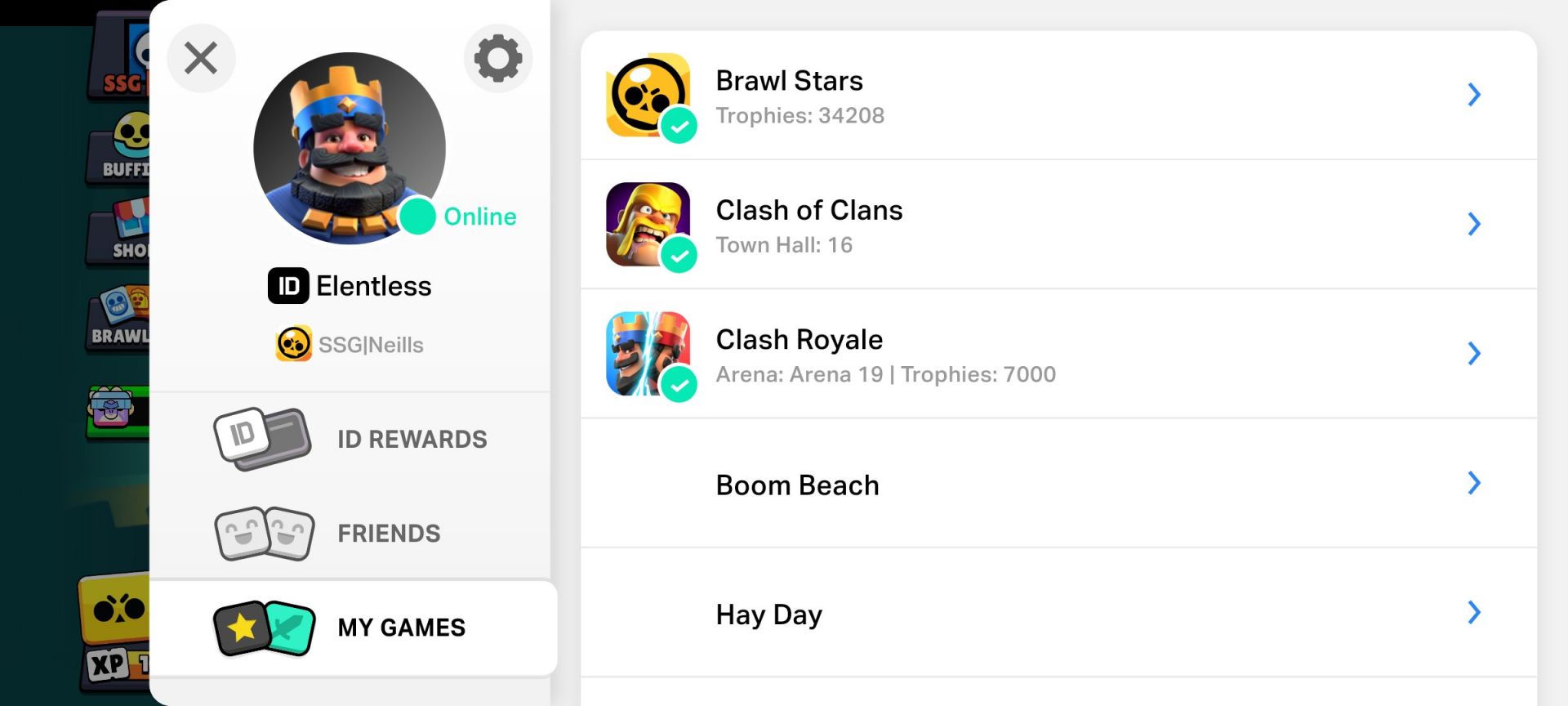Image resolution: width=1568 pixels, height=706 pixels.
Task: Switch to the FRIENDS tab
Action: [x=389, y=534]
